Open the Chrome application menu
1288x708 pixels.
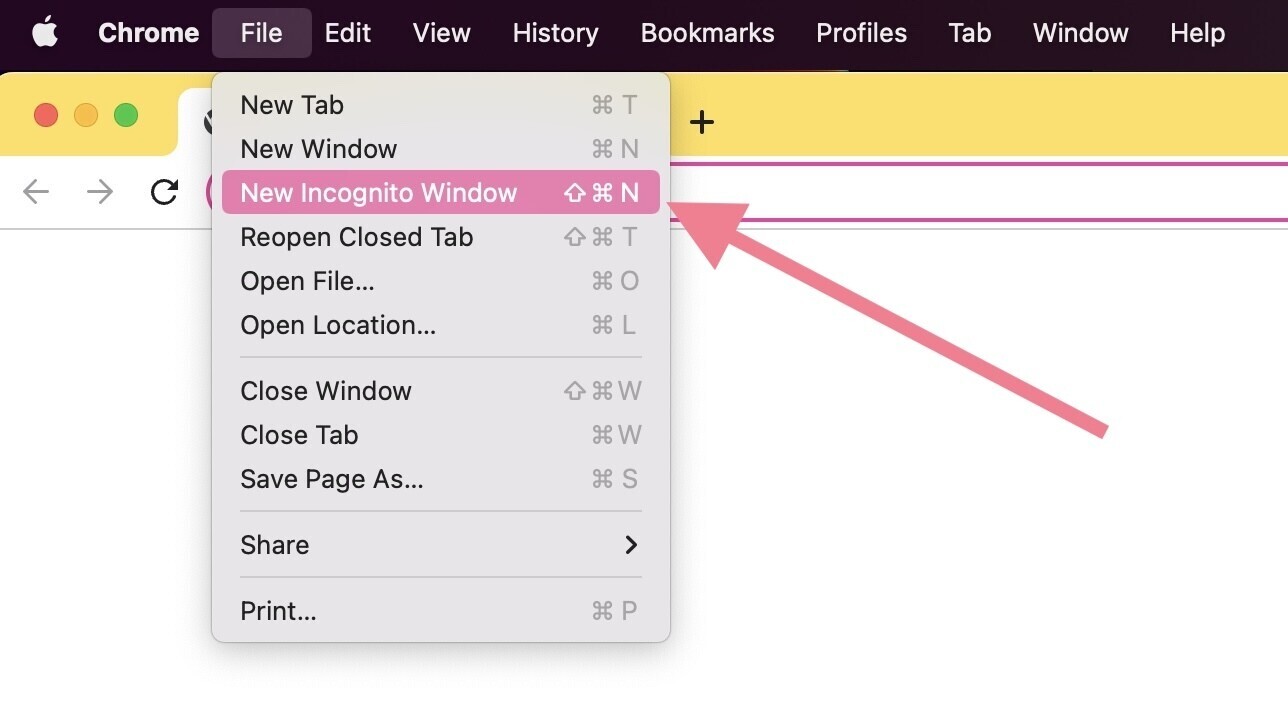[148, 32]
